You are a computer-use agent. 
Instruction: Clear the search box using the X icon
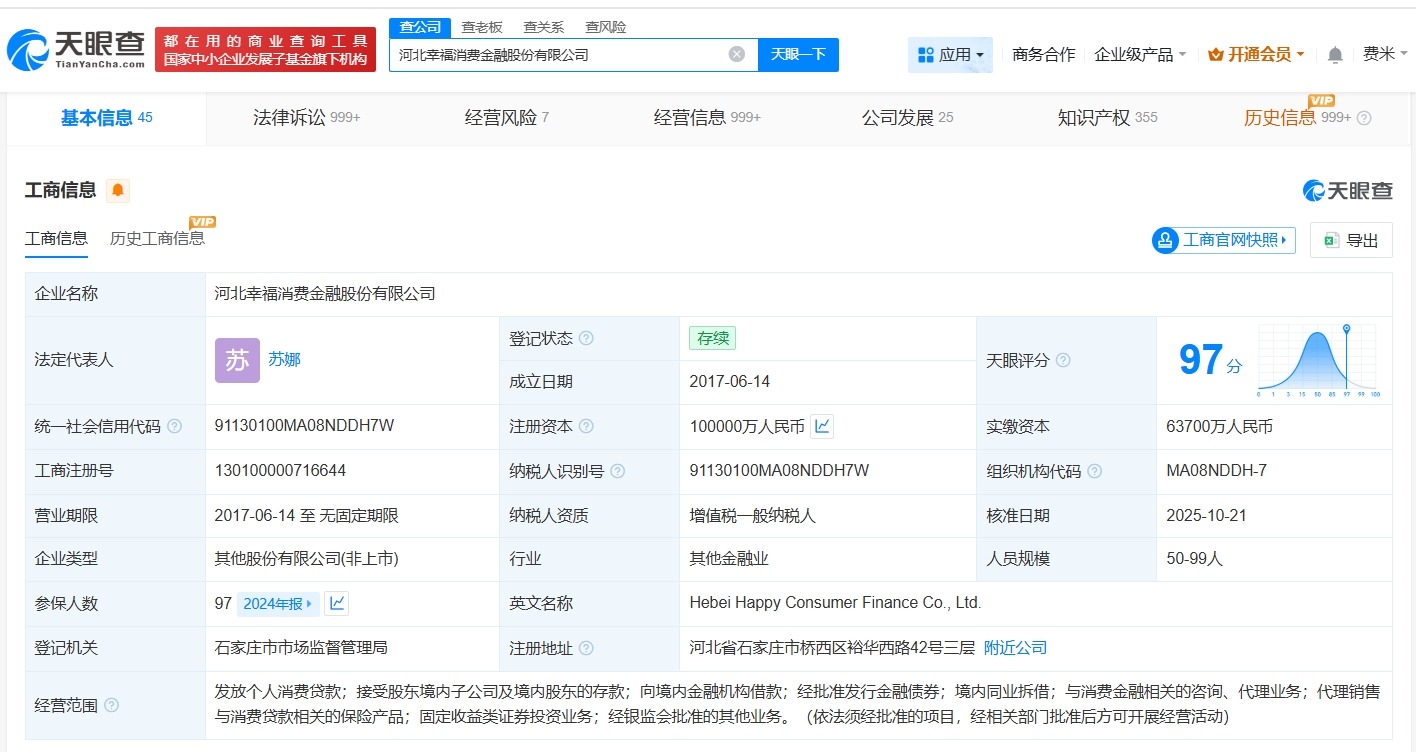click(736, 54)
